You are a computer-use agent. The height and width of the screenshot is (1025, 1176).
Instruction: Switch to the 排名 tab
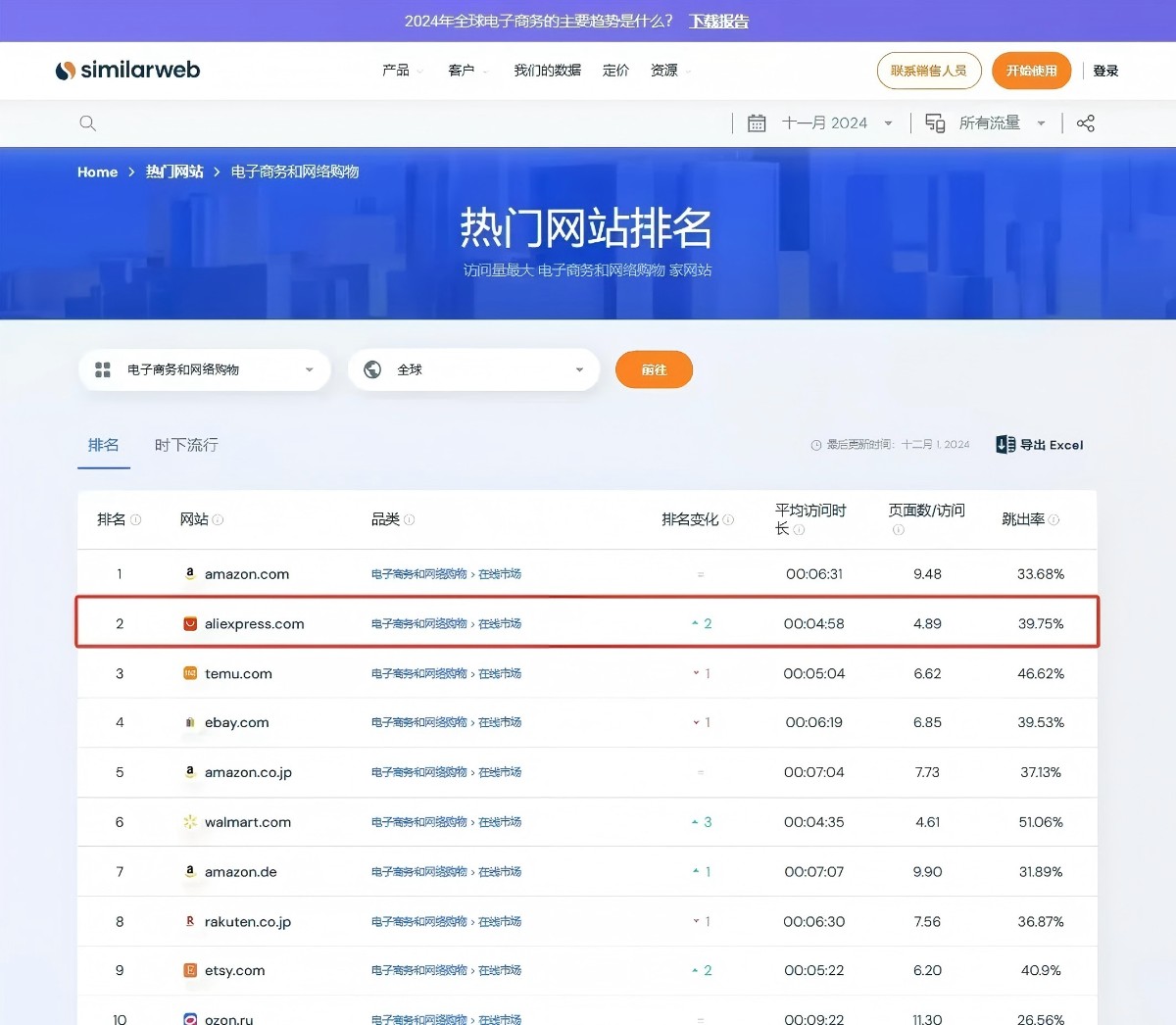point(104,445)
